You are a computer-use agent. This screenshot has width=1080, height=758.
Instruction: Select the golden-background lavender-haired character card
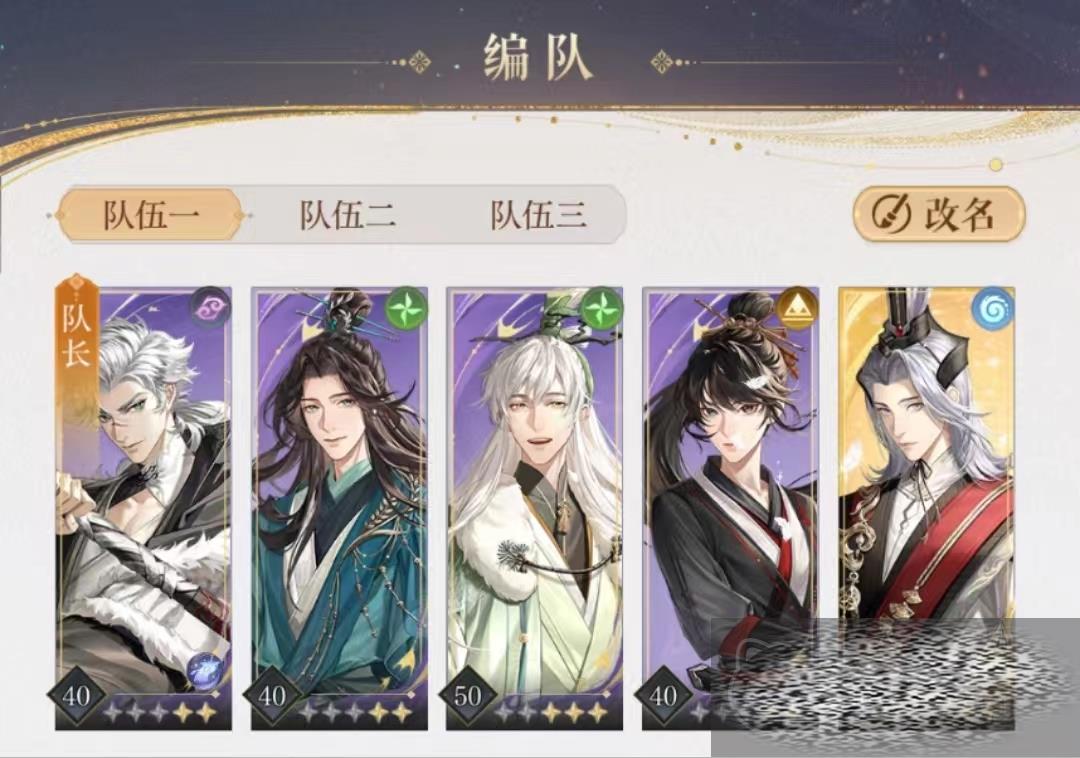[926, 508]
